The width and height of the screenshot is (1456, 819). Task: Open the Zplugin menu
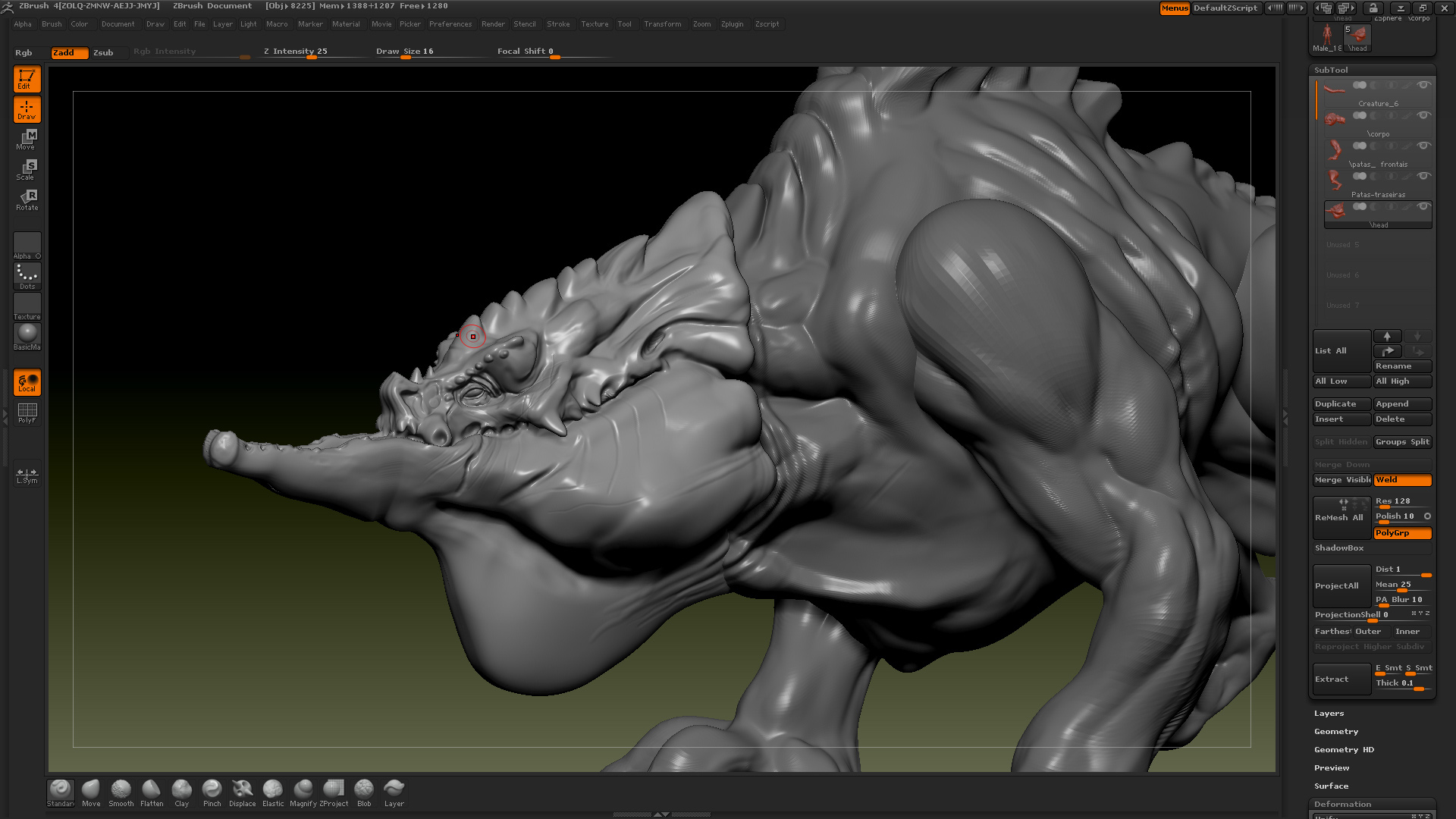732,24
